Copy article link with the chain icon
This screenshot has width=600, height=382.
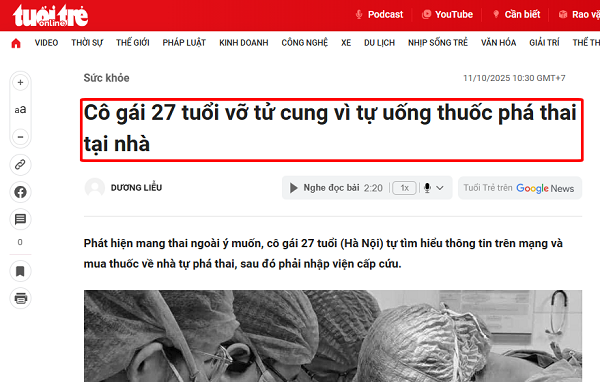(x=20, y=165)
